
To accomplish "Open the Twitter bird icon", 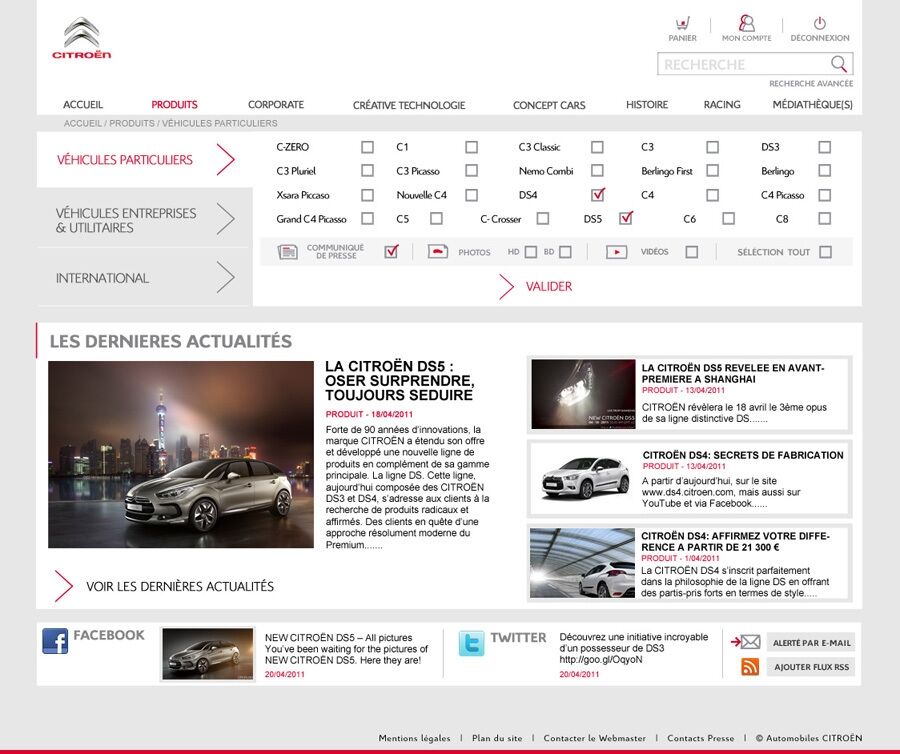I will 471,643.
